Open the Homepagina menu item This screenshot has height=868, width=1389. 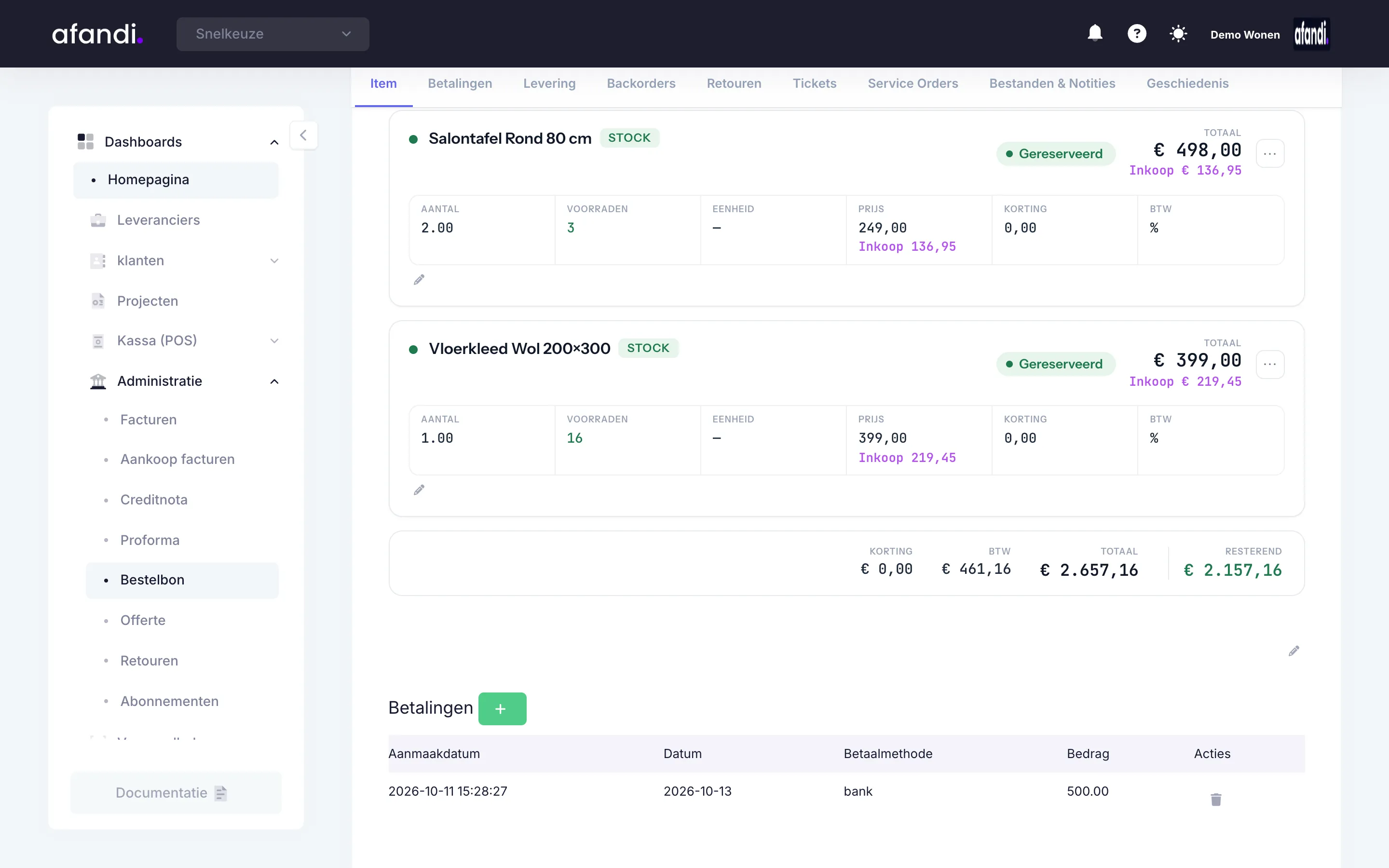(176, 180)
